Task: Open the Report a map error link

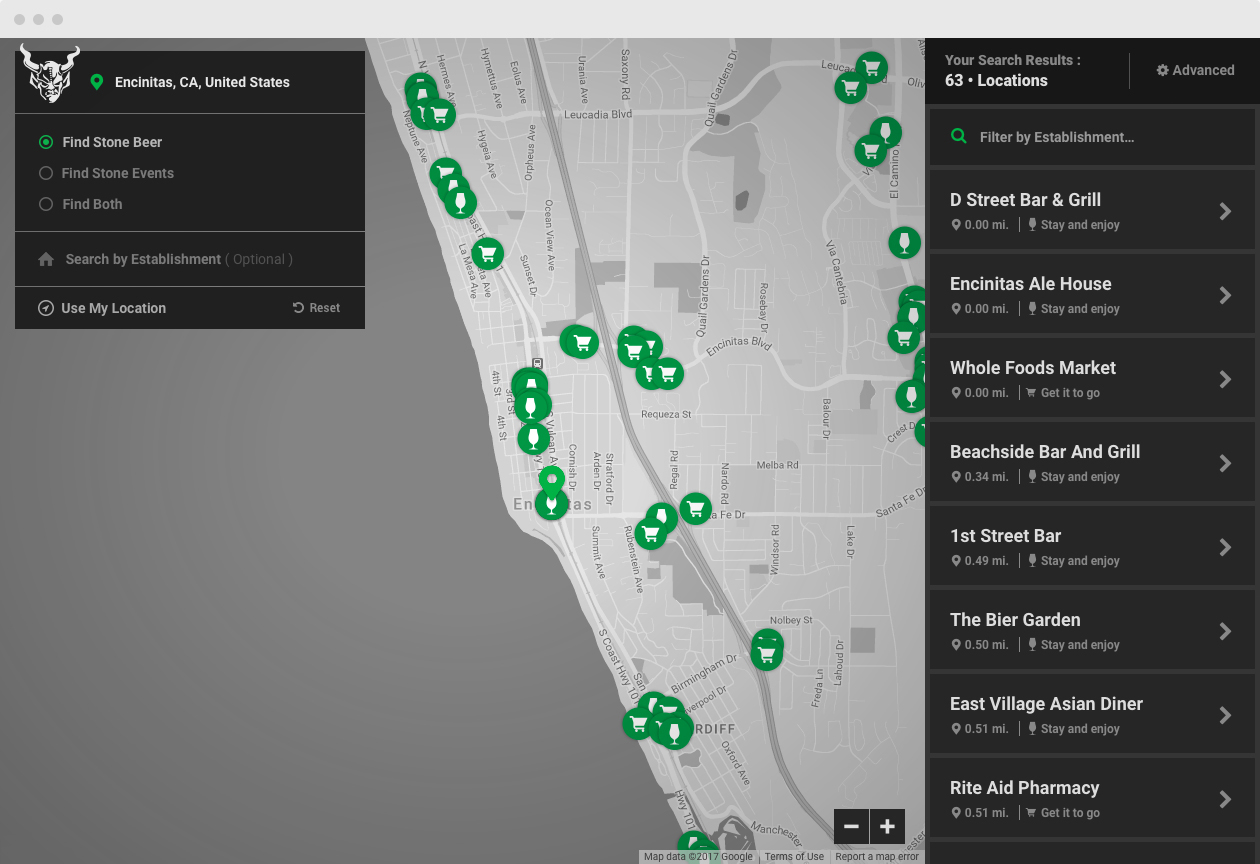Action: coord(877,857)
